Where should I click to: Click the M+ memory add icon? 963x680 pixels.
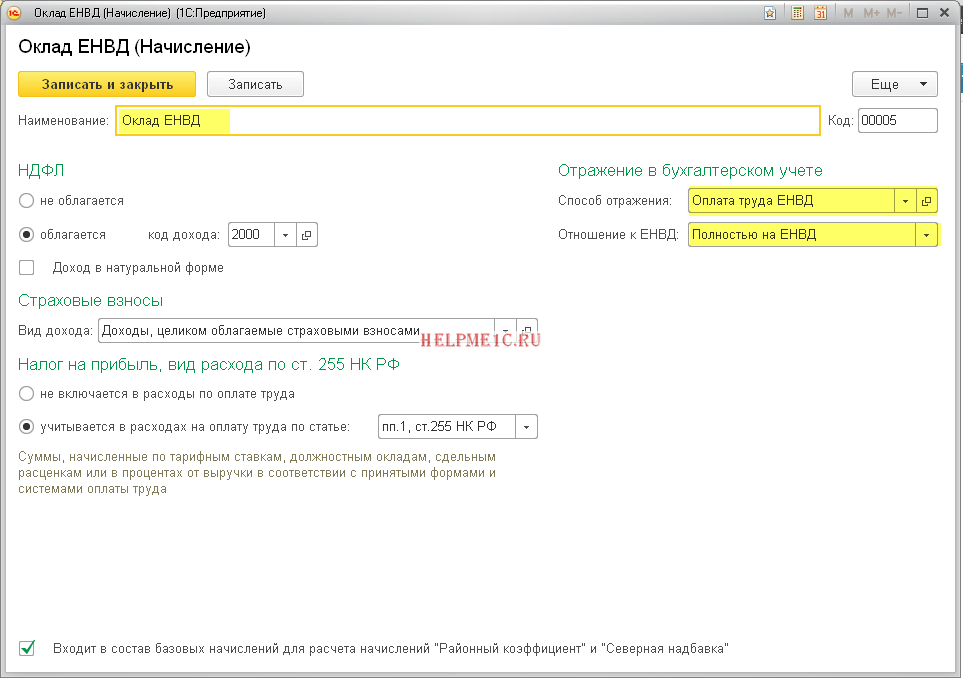point(870,13)
